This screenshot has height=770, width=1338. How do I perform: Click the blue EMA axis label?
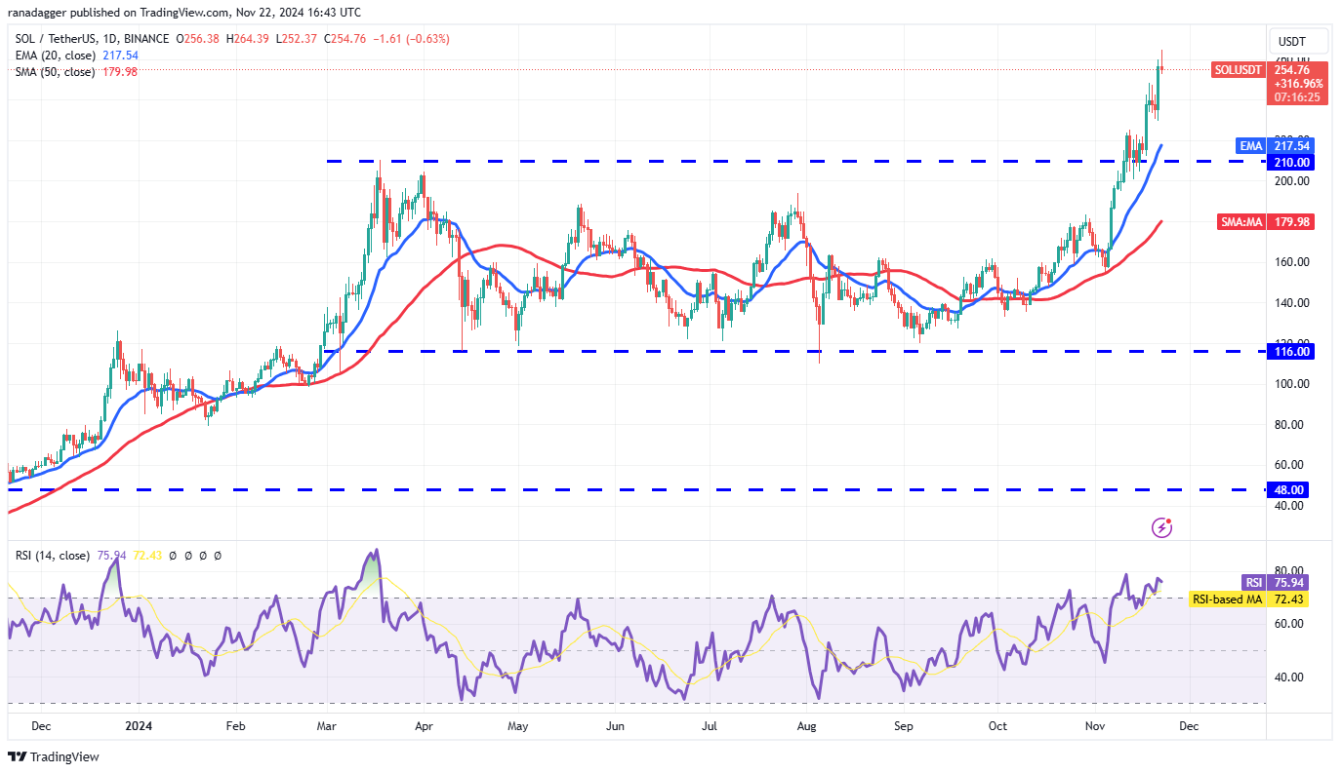click(x=1250, y=146)
